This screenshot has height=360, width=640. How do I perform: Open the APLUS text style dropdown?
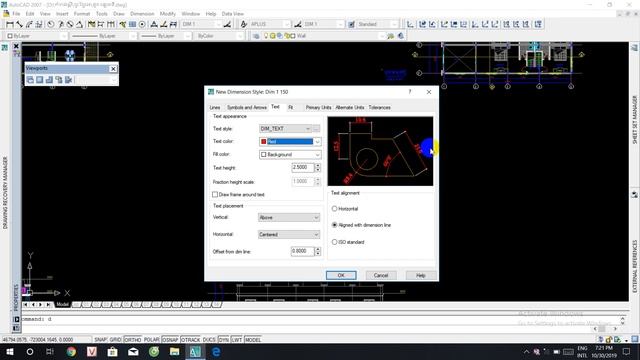270,24
